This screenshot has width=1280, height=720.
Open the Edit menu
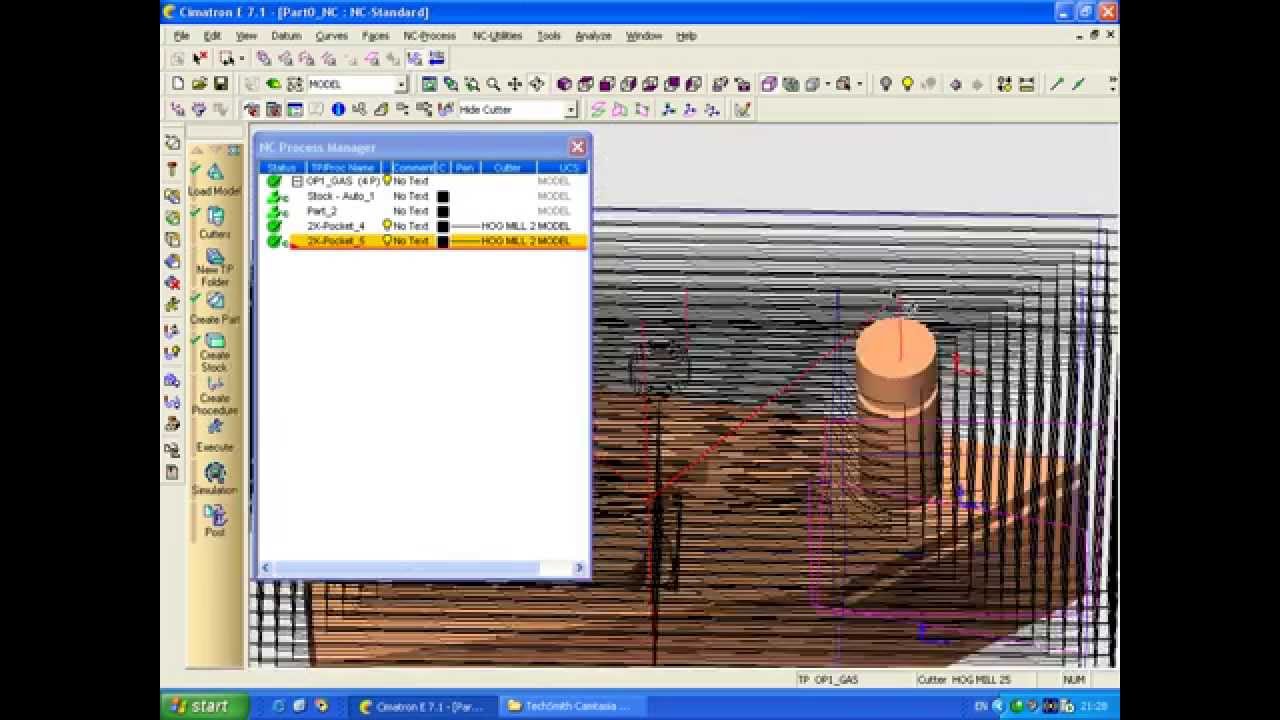pos(212,36)
